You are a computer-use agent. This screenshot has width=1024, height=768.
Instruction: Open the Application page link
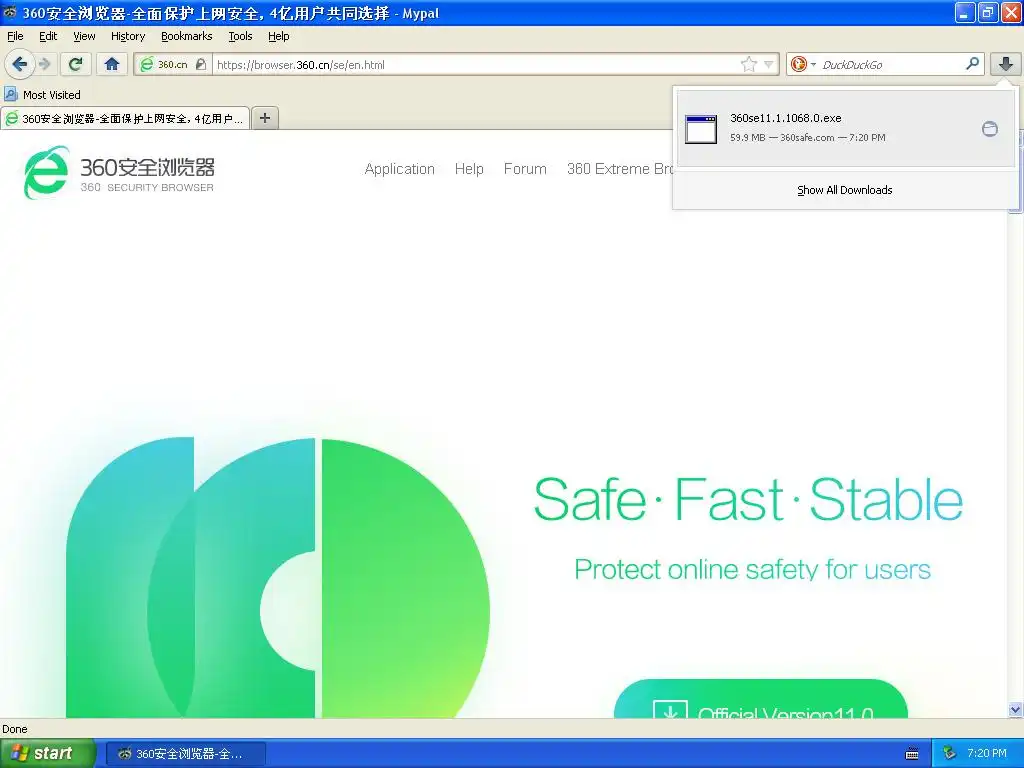[400, 168]
